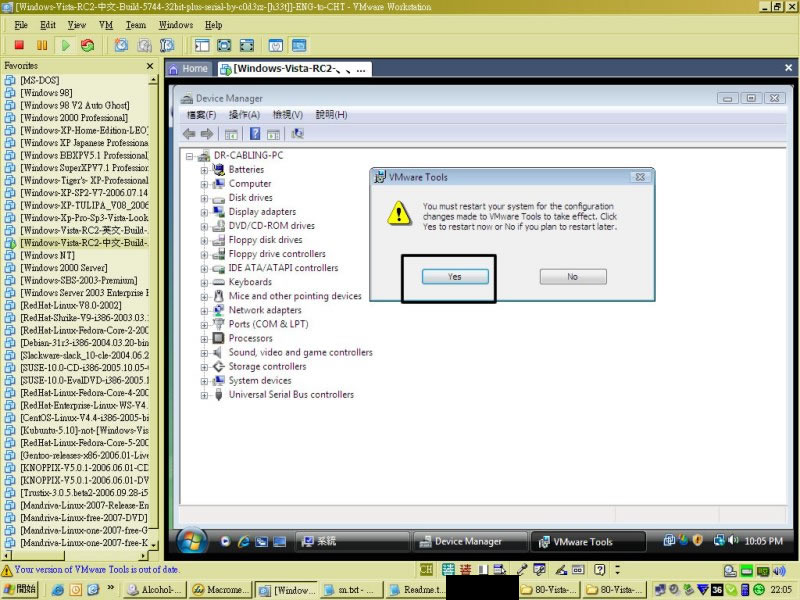Expand the Keyboards node
Screen dimensions: 800x600
pyautogui.click(x=204, y=283)
